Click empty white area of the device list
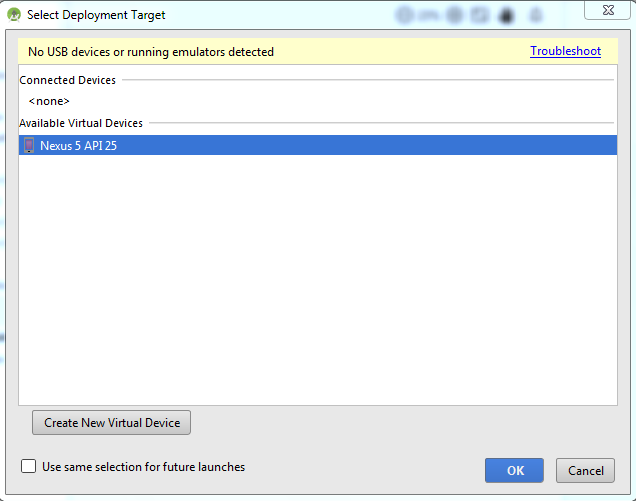The width and height of the screenshot is (636, 501). tap(318, 280)
